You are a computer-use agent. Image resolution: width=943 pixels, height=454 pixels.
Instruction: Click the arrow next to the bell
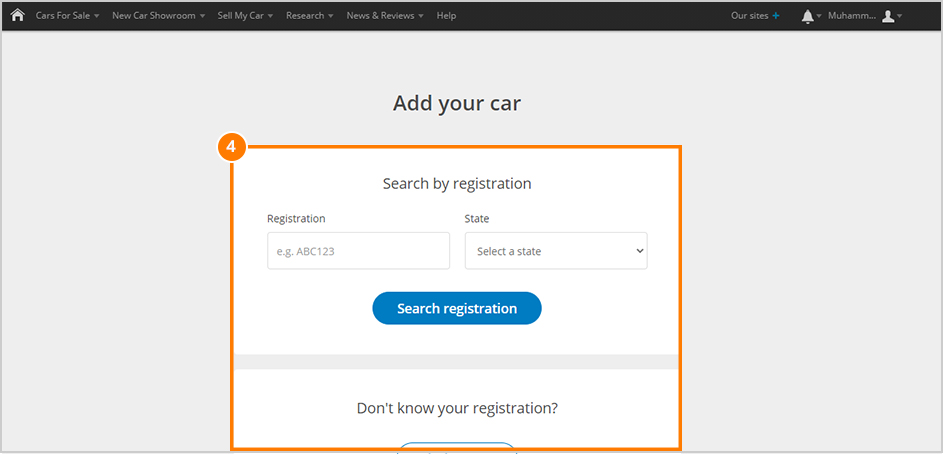820,17
